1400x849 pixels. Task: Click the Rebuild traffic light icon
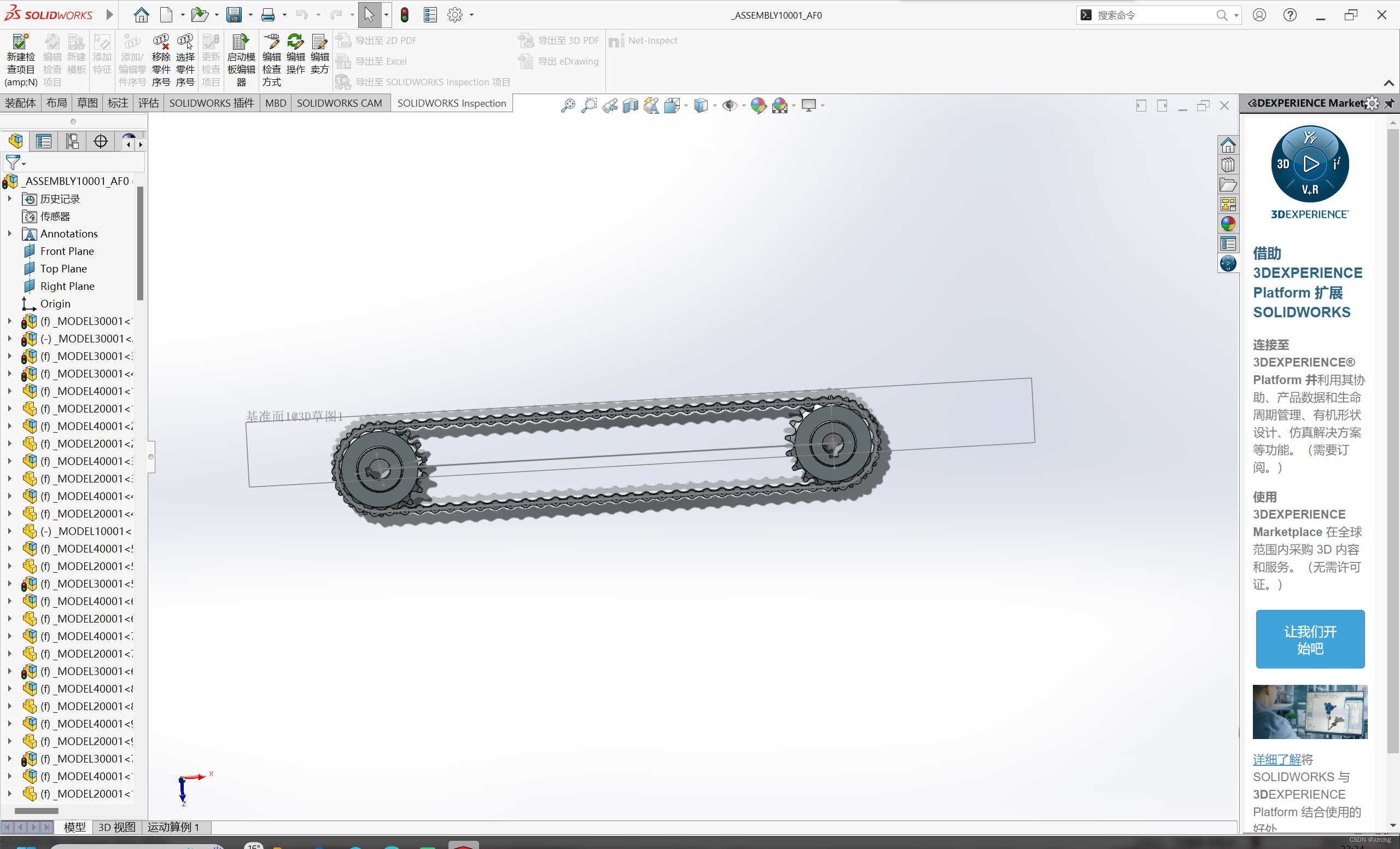coord(405,15)
